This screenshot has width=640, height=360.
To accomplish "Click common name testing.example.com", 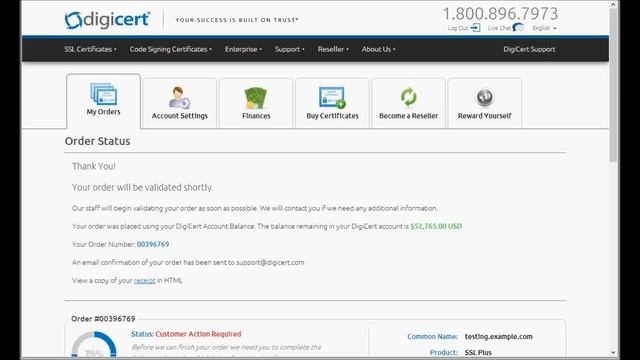I will point(498,336).
